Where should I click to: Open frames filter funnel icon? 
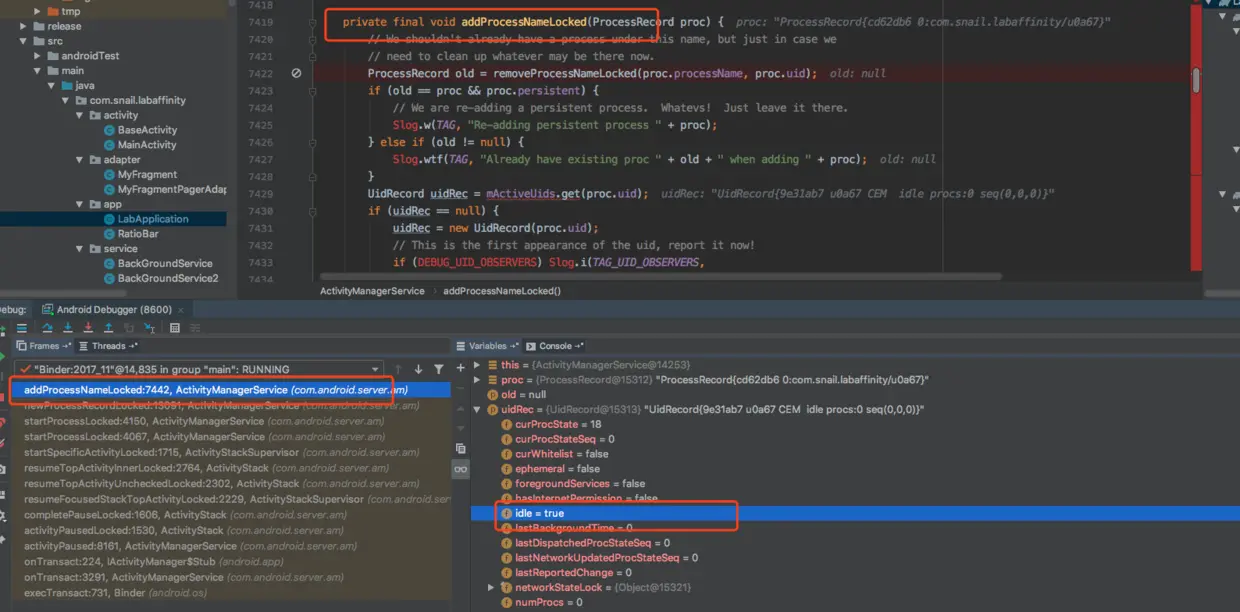438,369
